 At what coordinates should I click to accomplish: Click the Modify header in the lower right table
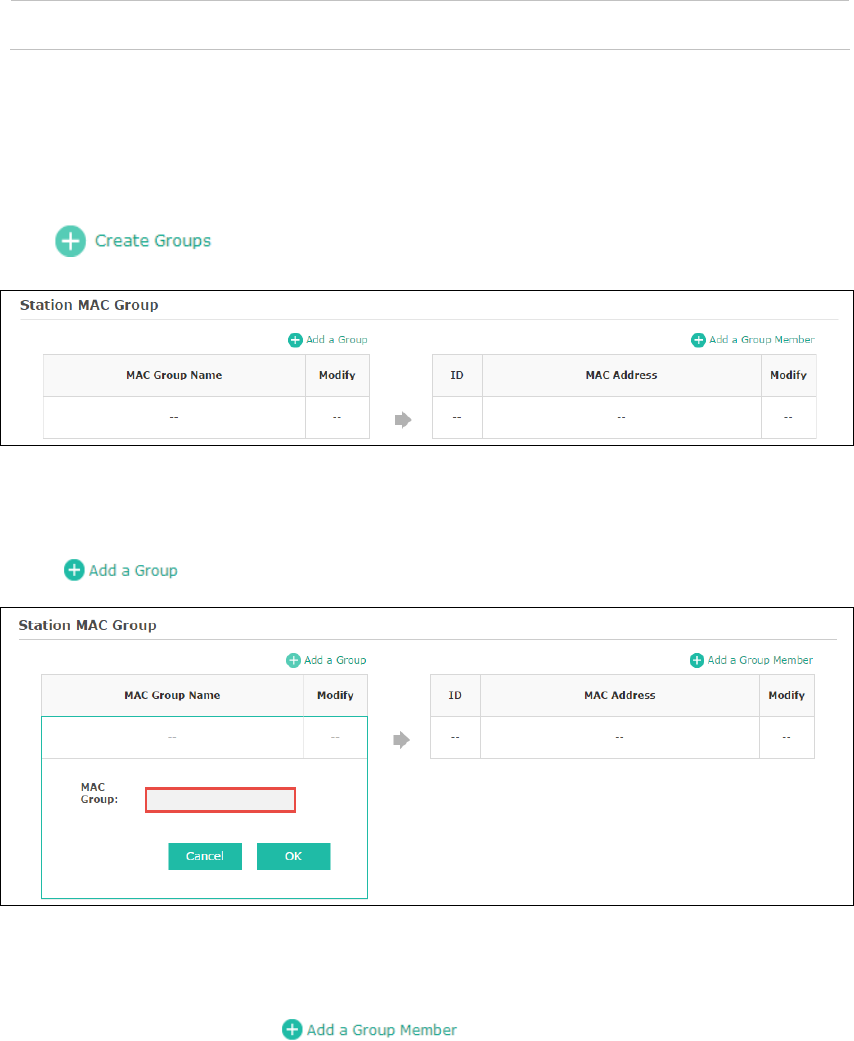[786, 695]
